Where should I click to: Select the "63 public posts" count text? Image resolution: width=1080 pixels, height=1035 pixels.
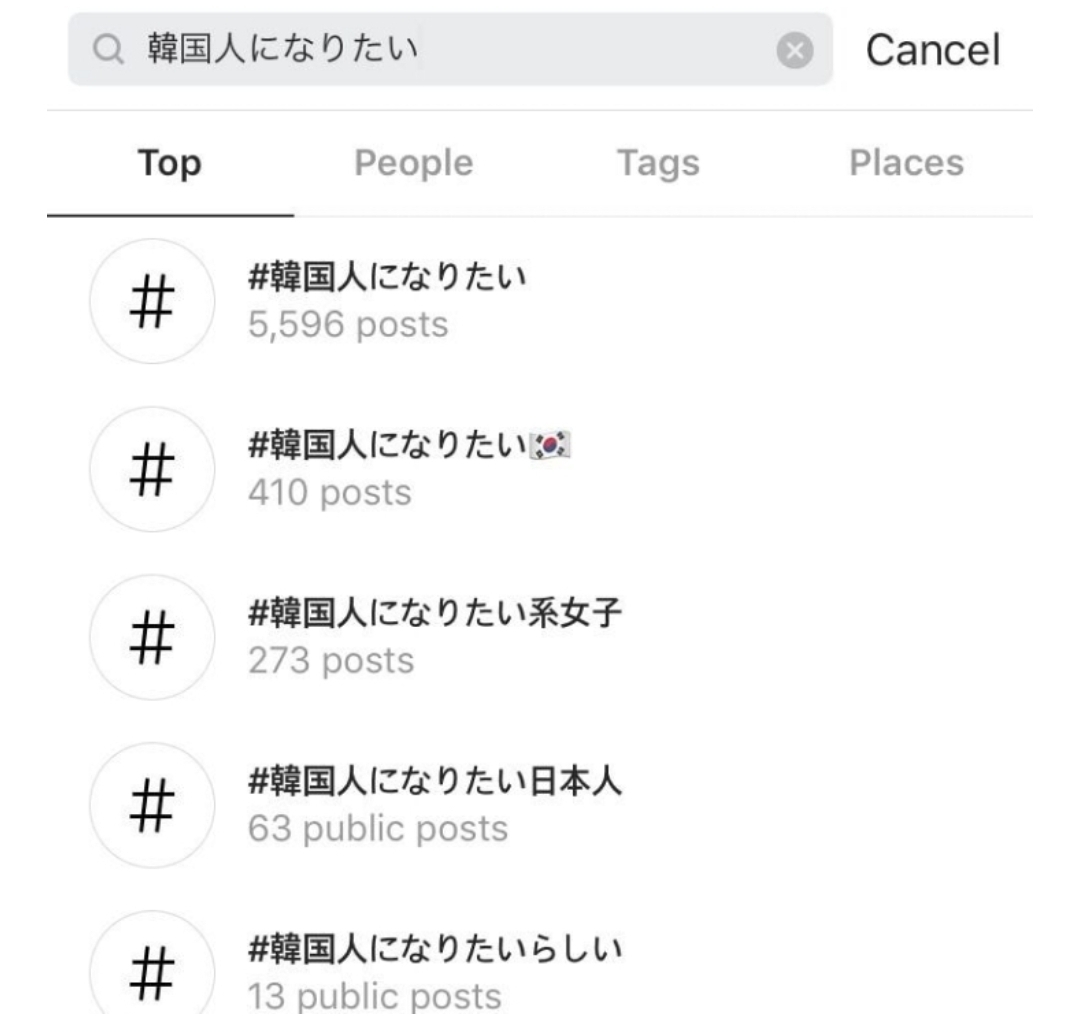click(x=377, y=829)
